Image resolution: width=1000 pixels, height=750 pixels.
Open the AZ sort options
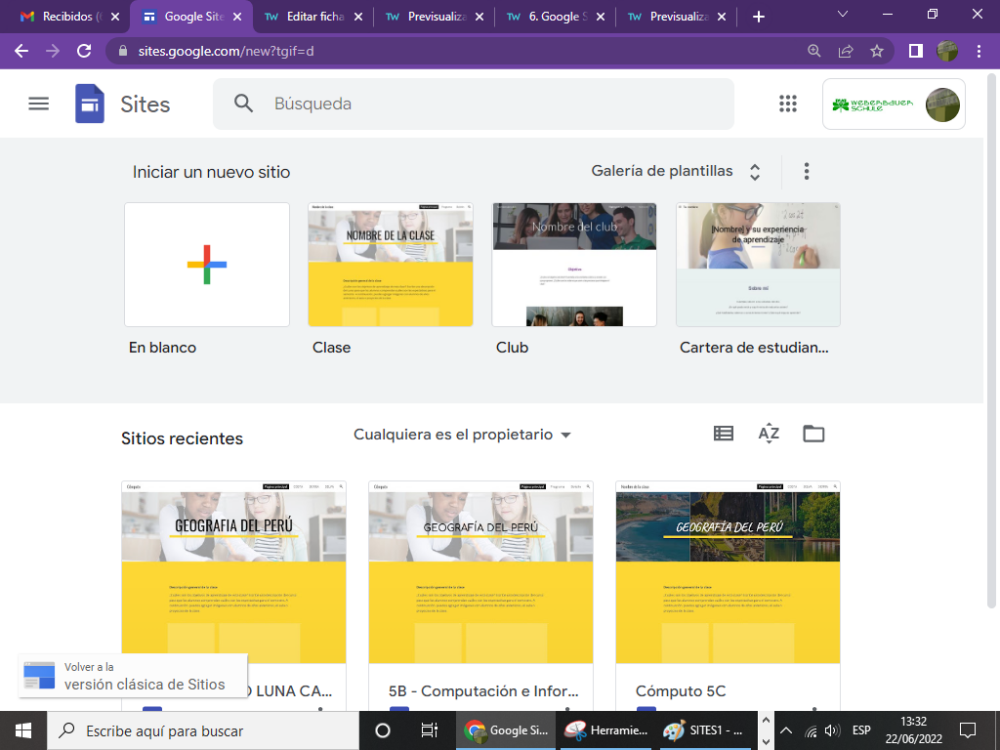click(768, 434)
